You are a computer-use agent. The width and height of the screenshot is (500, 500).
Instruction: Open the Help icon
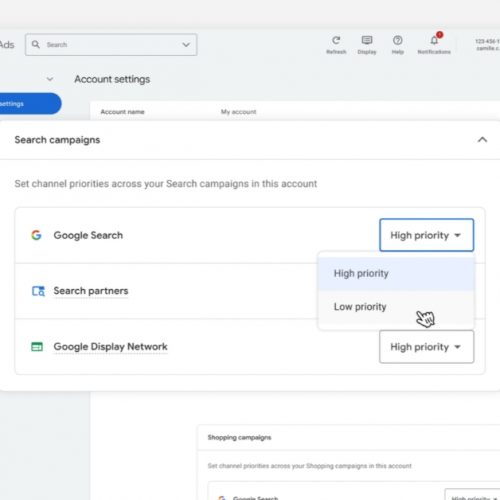tap(397, 40)
